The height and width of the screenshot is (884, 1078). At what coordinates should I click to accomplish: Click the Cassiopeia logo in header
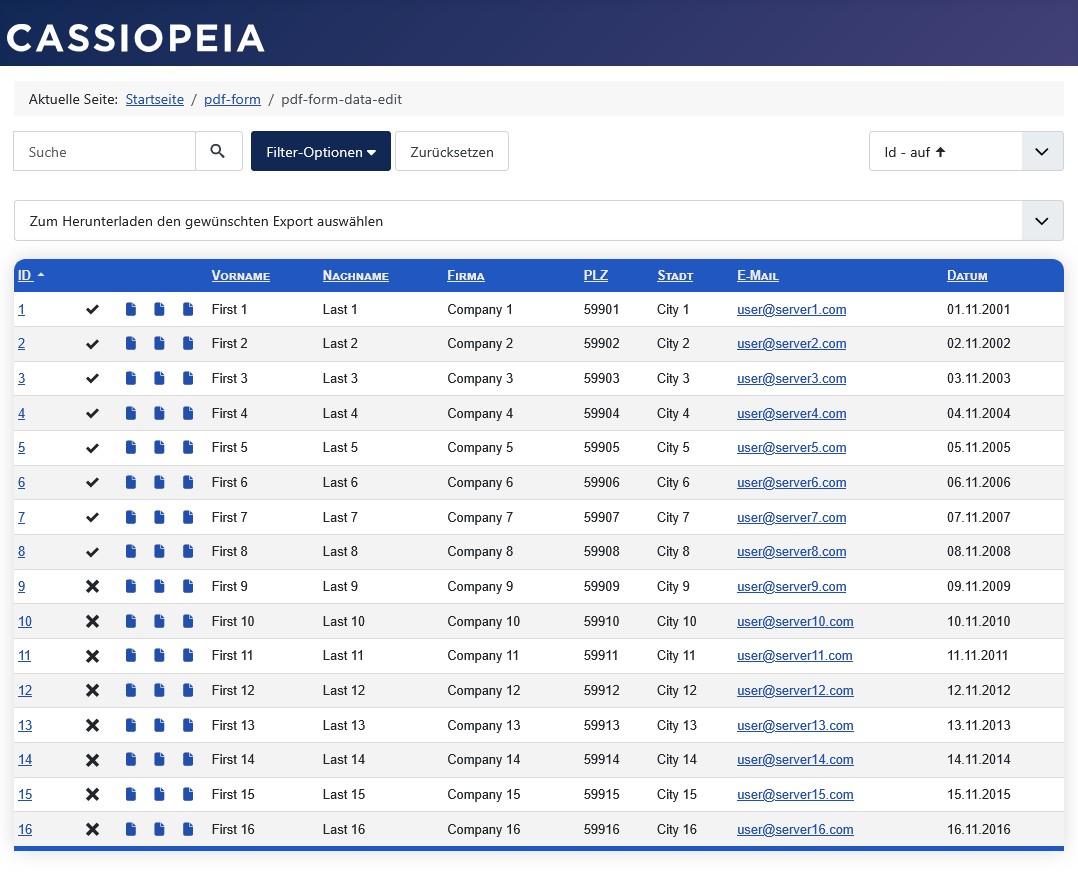coord(136,38)
